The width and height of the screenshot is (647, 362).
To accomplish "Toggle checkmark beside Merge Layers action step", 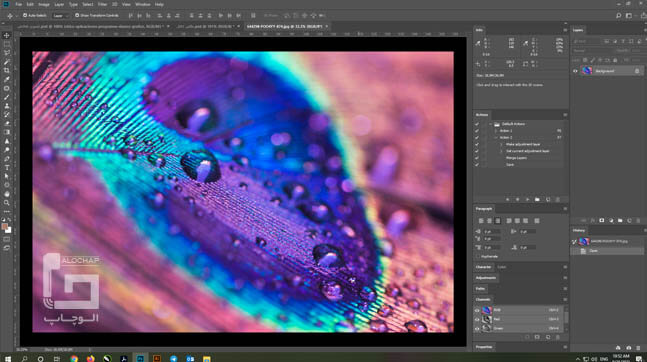I will coord(477,158).
